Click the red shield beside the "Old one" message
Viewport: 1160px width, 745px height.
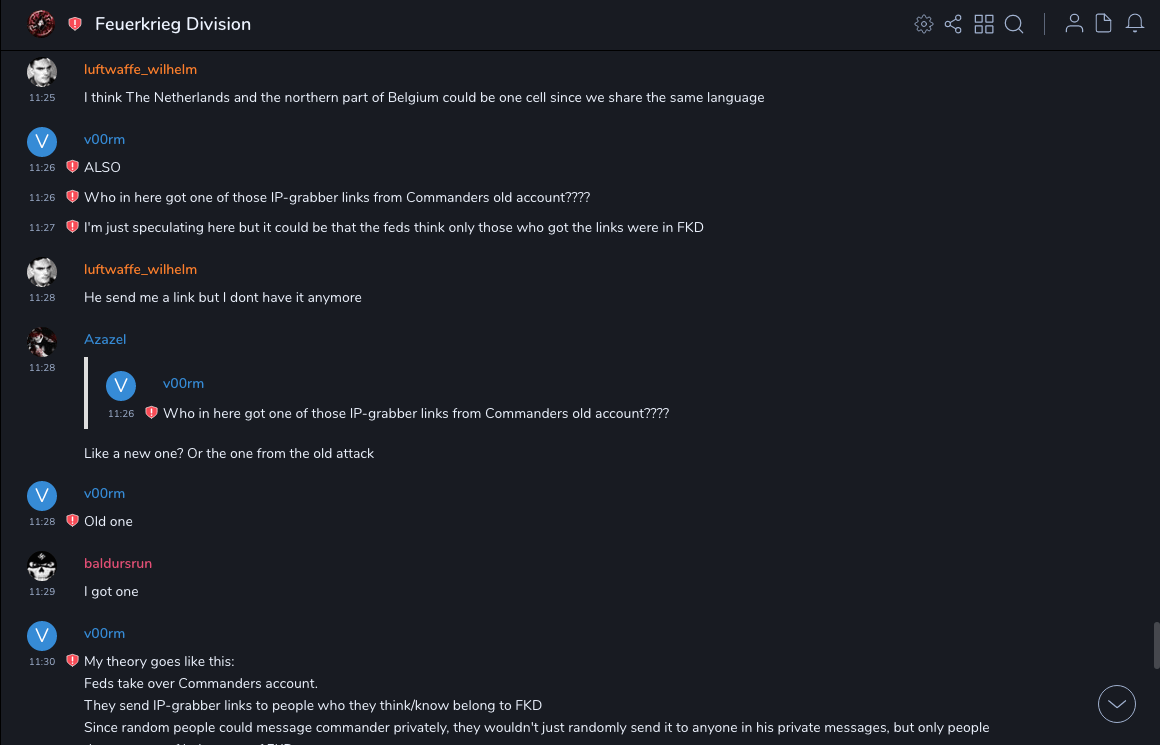point(72,521)
